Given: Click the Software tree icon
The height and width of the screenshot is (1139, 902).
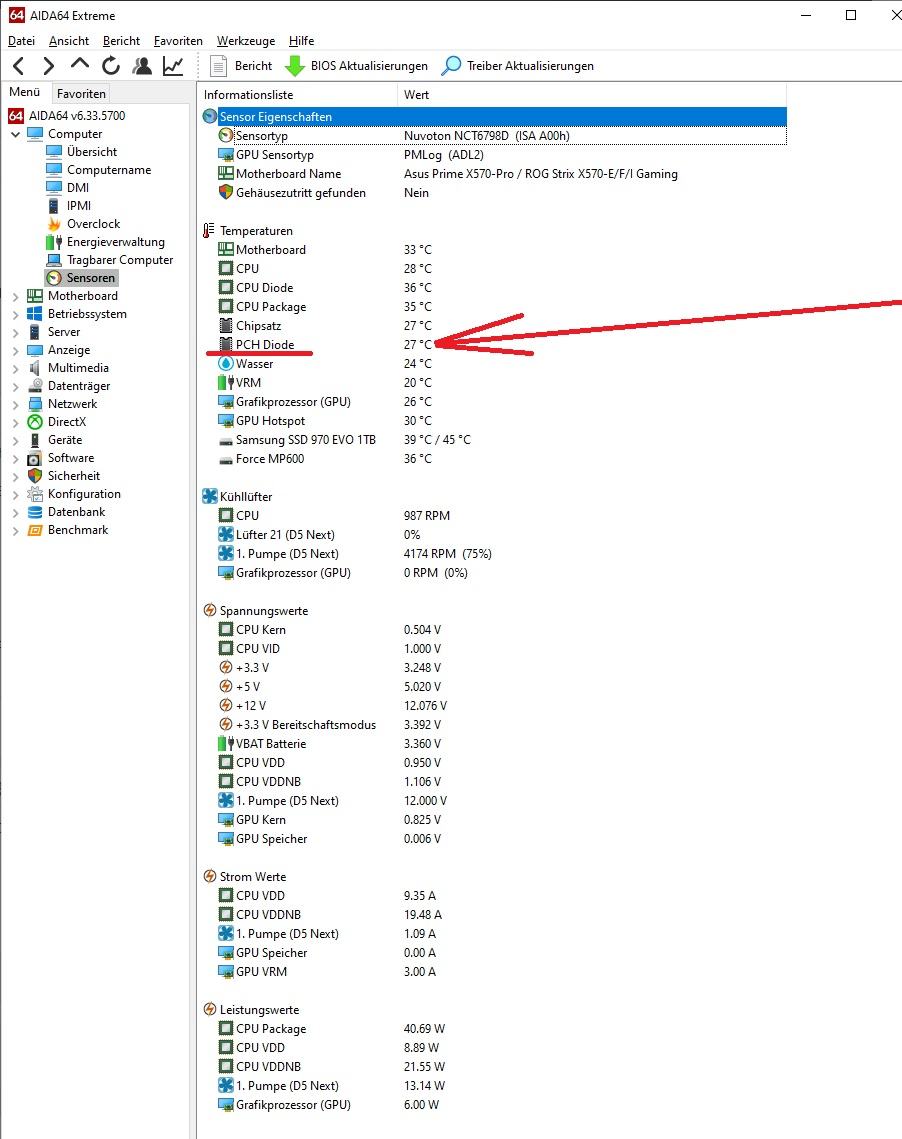Looking at the screenshot, I should [x=35, y=458].
